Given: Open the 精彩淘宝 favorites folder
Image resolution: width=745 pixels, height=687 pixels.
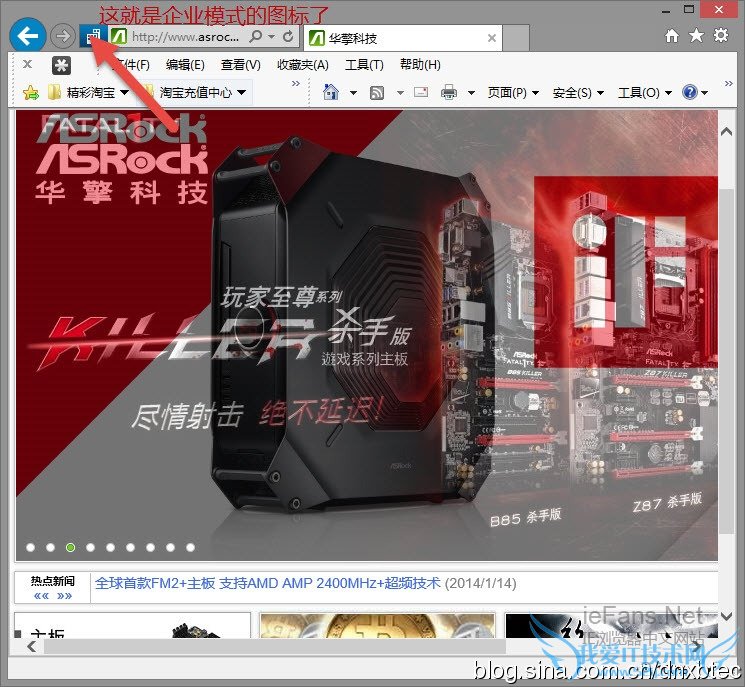Looking at the screenshot, I should pos(89,92).
